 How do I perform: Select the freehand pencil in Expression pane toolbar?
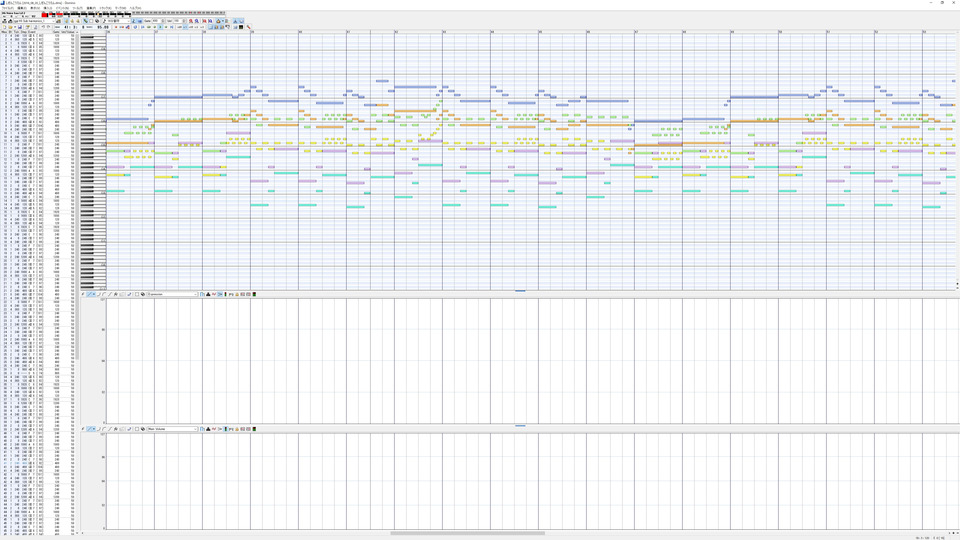[83, 294]
